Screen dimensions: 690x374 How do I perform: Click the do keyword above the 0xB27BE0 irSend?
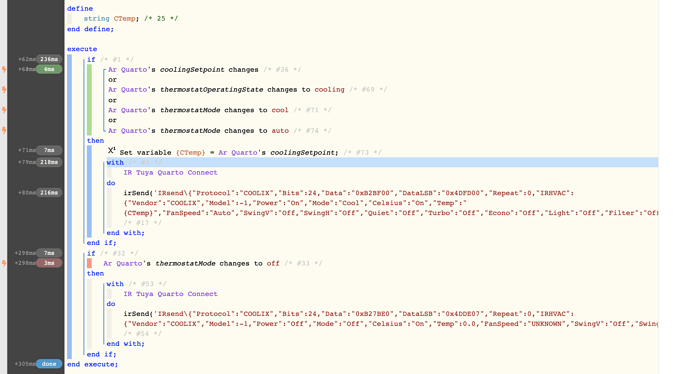click(x=111, y=304)
